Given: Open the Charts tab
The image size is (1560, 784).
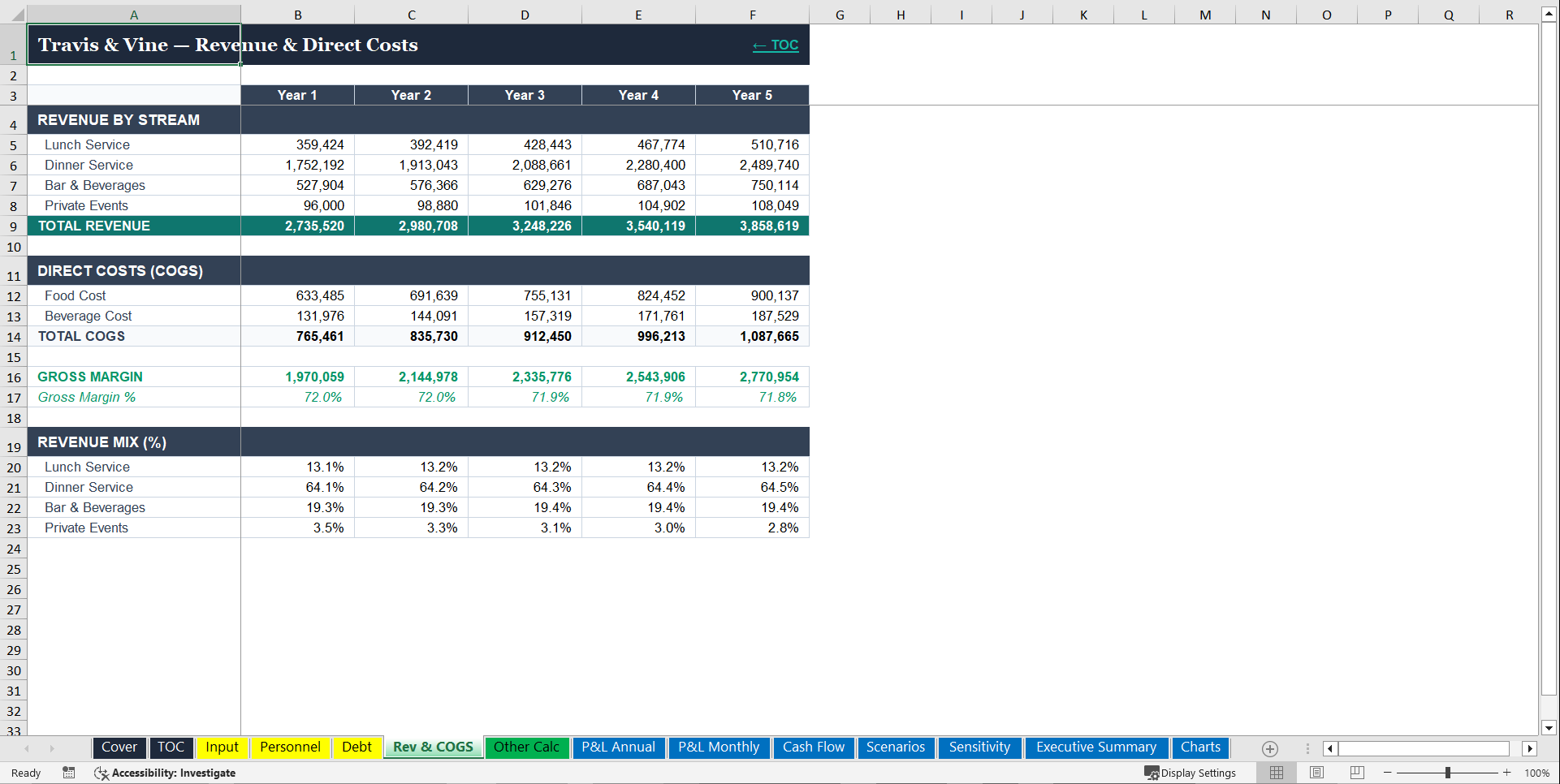Looking at the screenshot, I should (x=1200, y=747).
